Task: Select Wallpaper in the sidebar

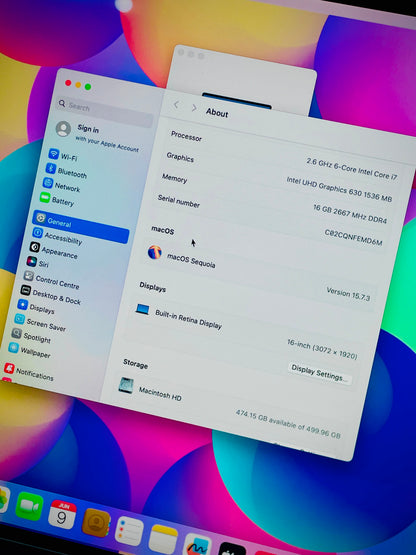Action: coord(29,350)
